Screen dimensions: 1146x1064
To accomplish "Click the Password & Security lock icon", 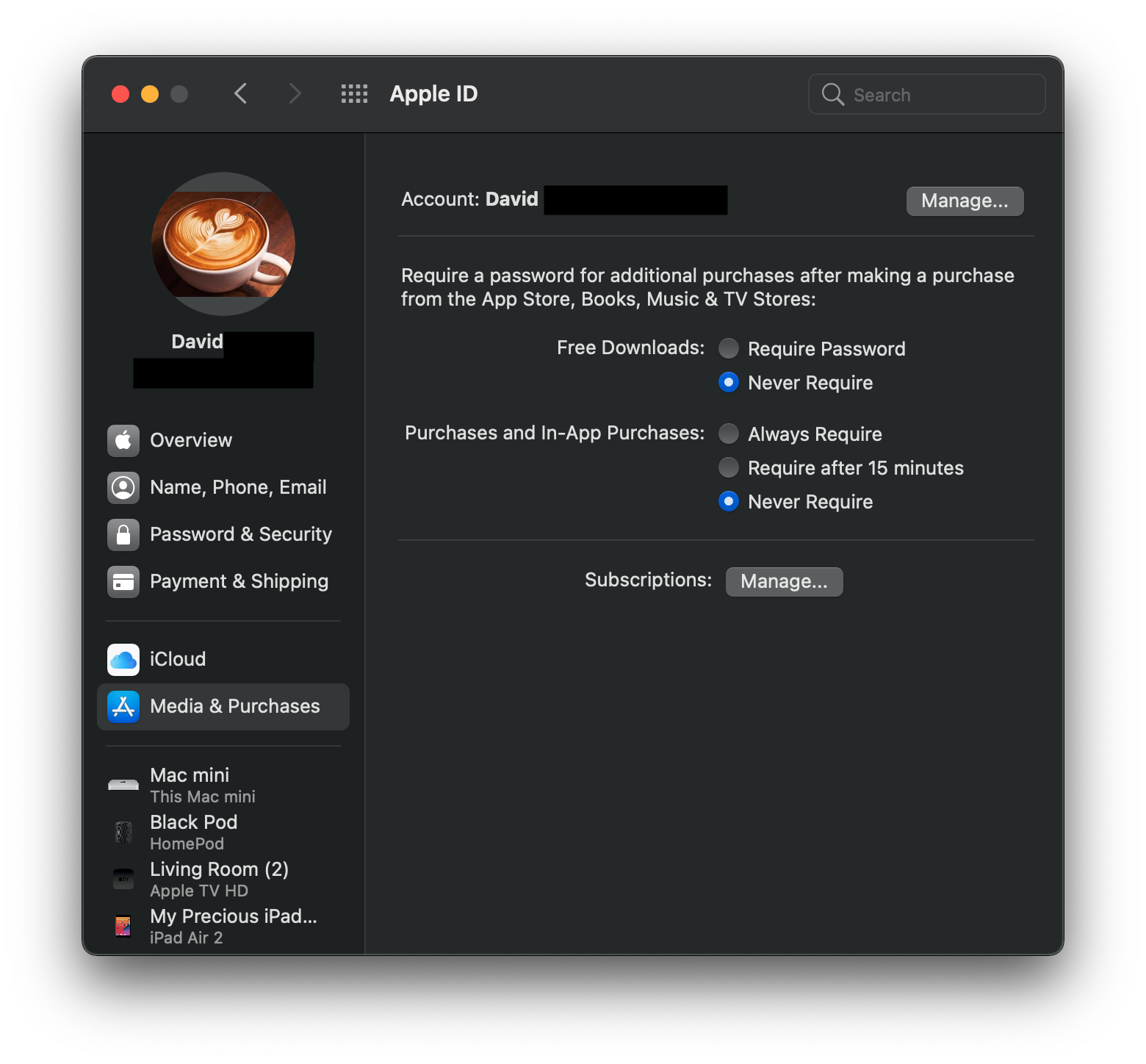I will point(123,534).
